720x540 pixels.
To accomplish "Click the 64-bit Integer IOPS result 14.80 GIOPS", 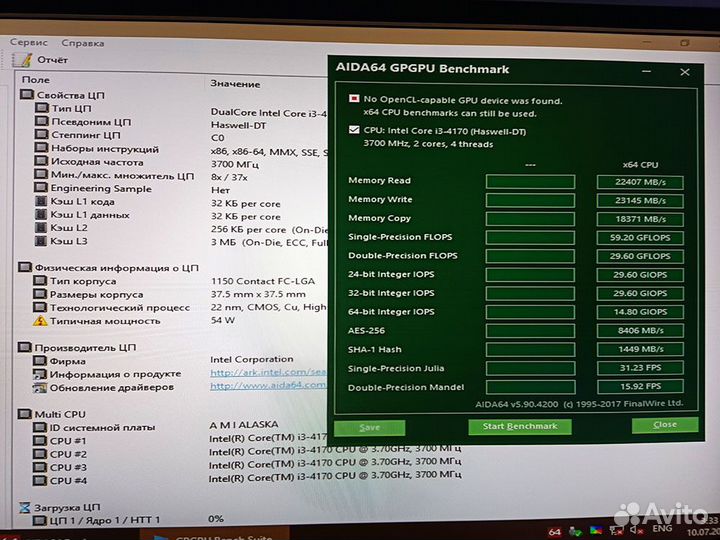I will [640, 312].
